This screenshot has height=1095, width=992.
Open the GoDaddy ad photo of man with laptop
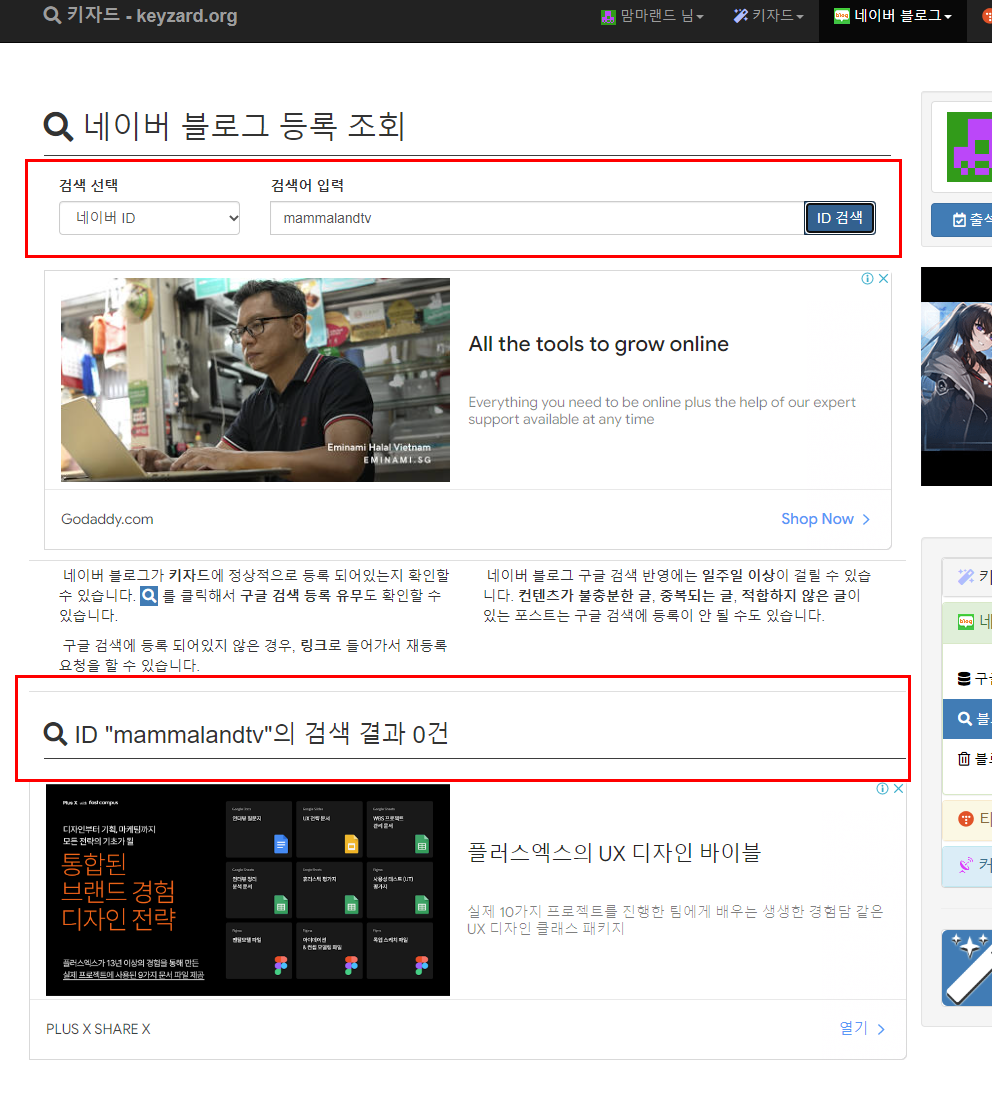pyautogui.click(x=256, y=380)
